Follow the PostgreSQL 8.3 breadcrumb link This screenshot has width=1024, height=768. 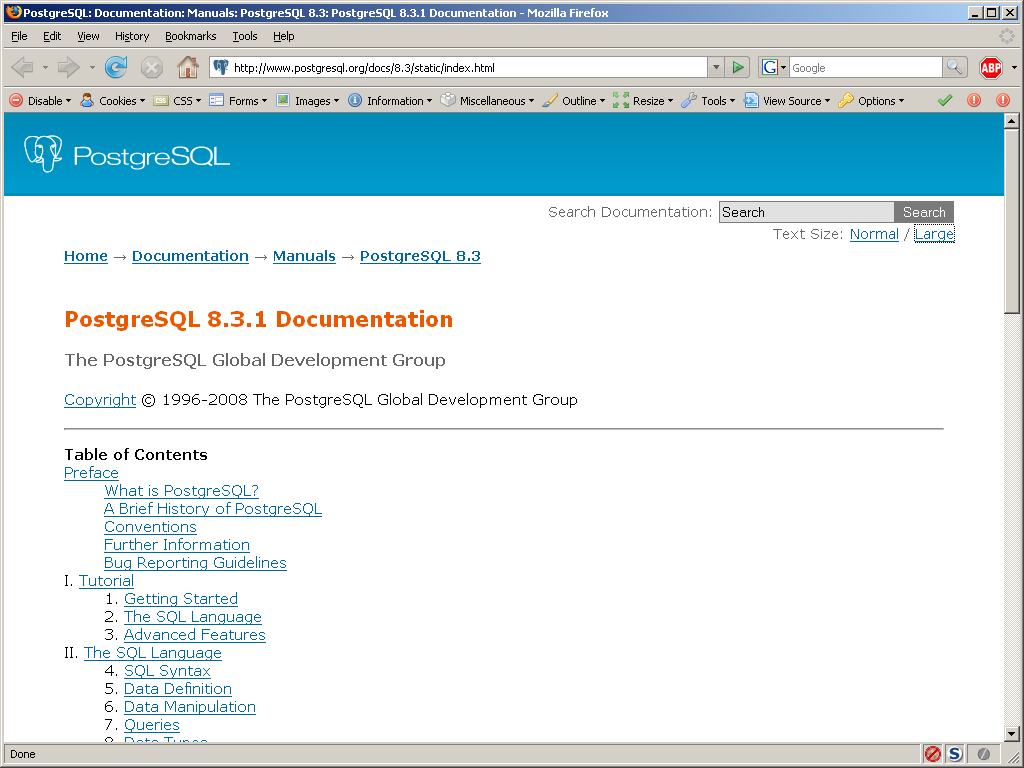click(420, 256)
